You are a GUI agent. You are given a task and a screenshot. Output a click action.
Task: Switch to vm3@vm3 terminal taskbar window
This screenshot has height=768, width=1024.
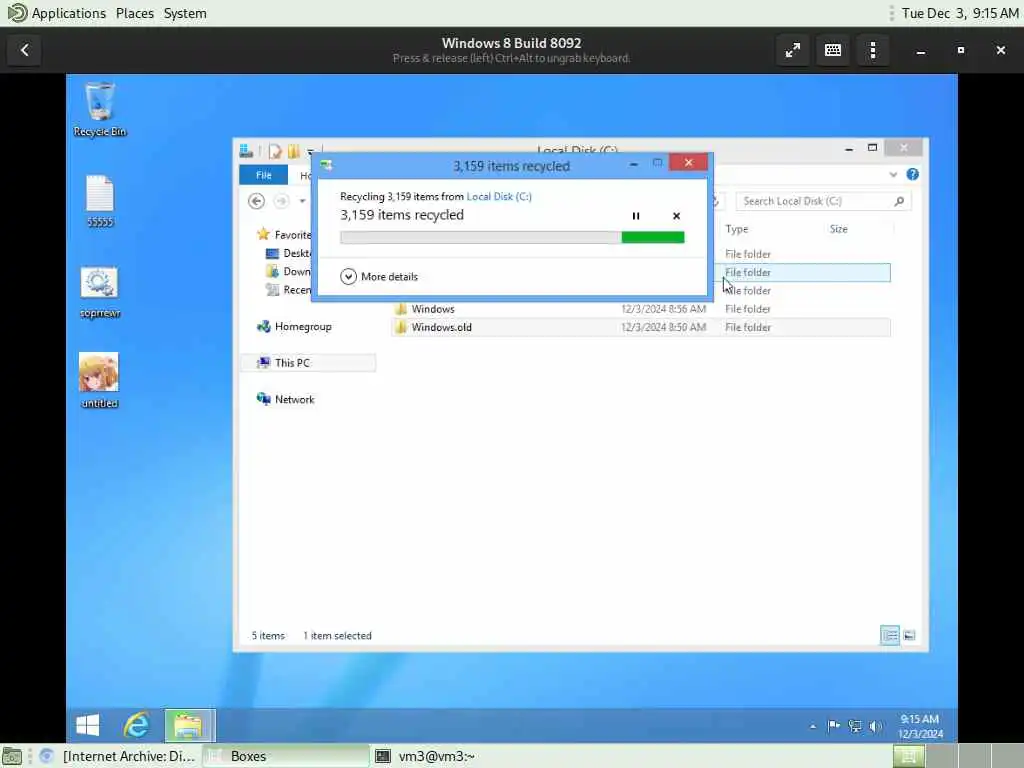(428, 756)
